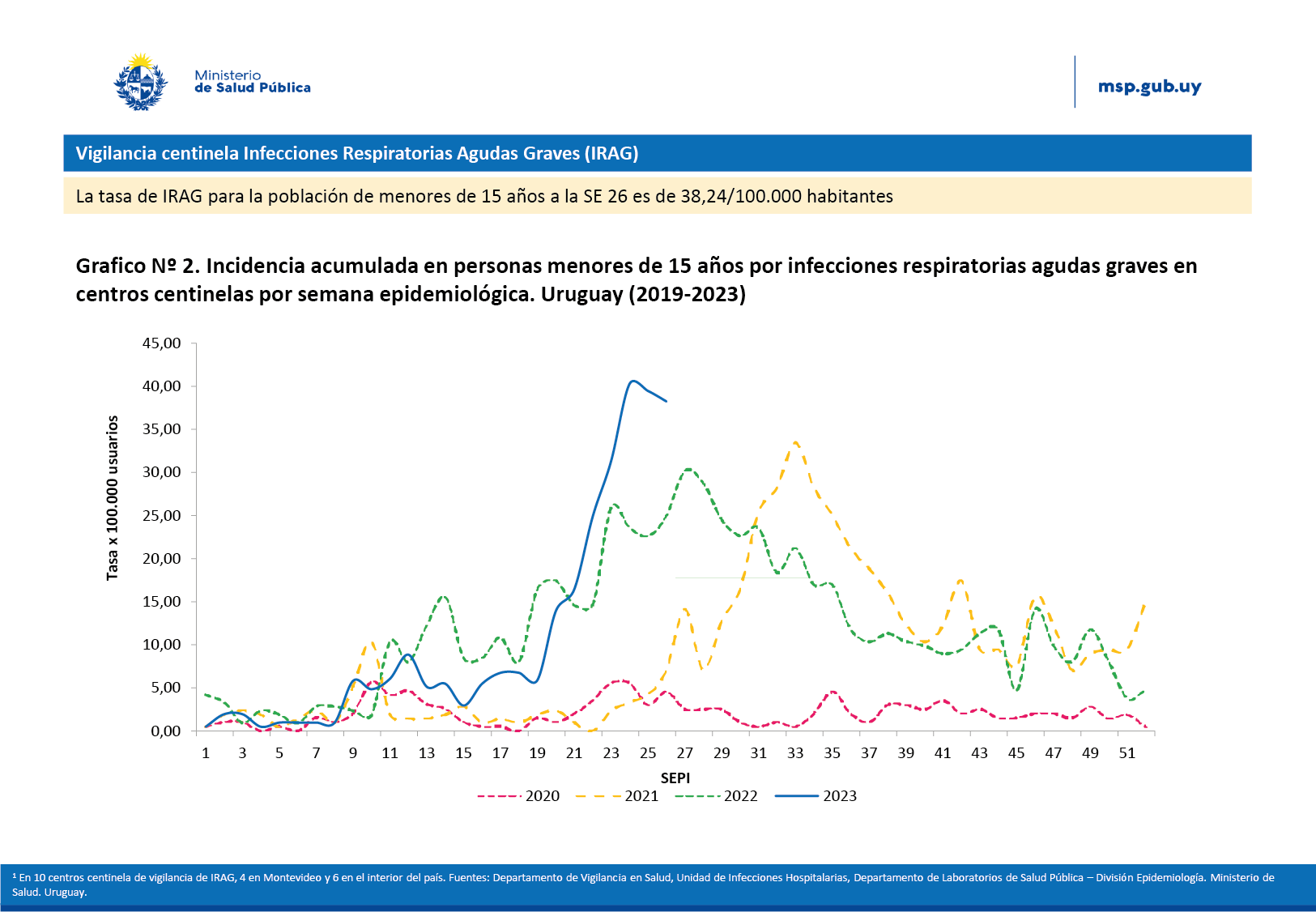The width and height of the screenshot is (1316, 912).
Task: Click week 1 on the x-axis
Action: [206, 752]
